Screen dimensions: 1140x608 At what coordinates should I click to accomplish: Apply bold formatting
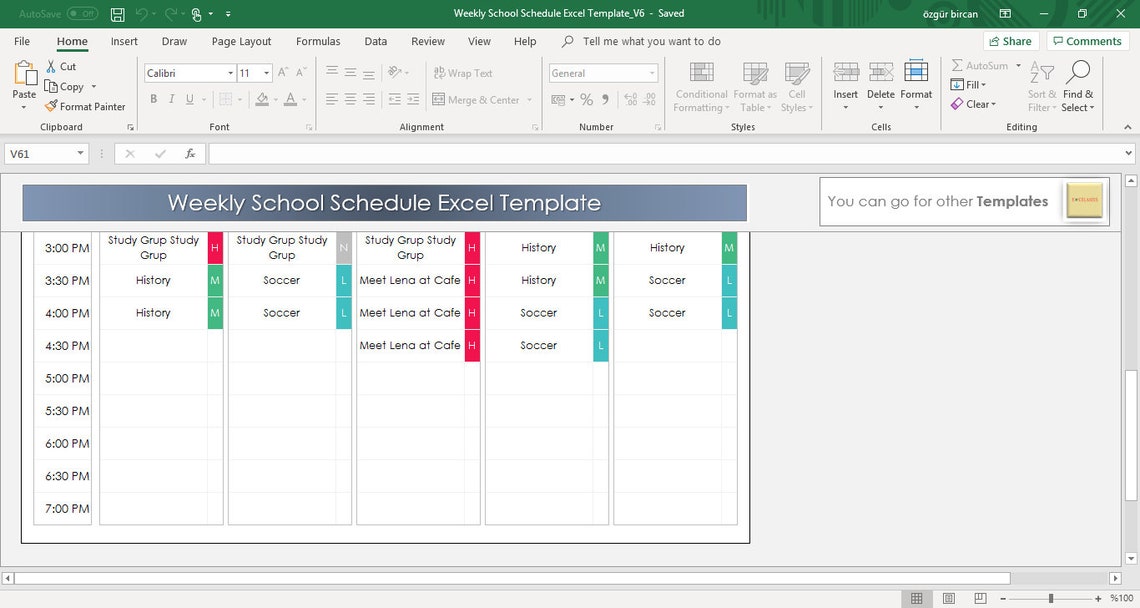click(x=152, y=99)
